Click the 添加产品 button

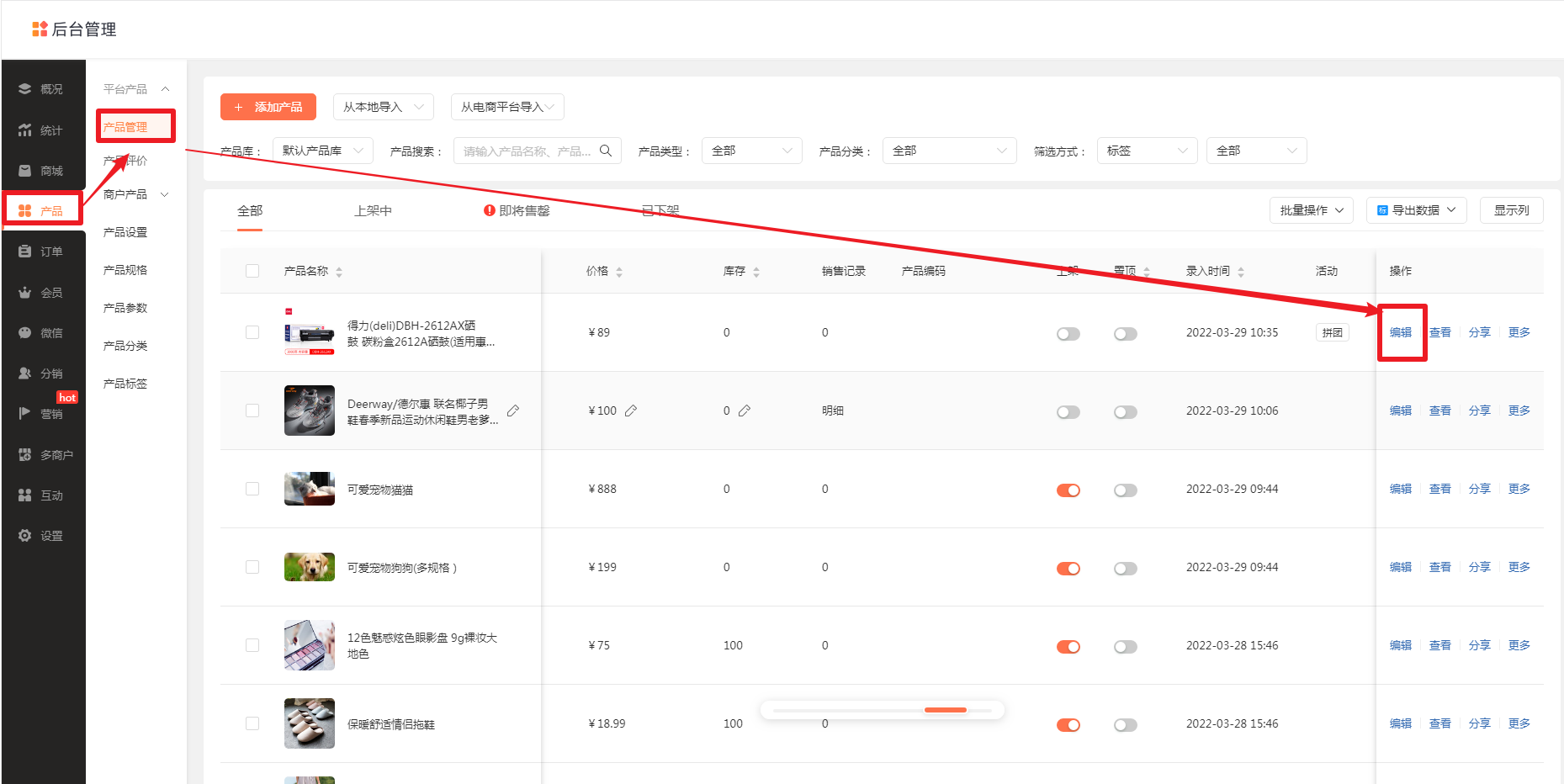point(268,107)
